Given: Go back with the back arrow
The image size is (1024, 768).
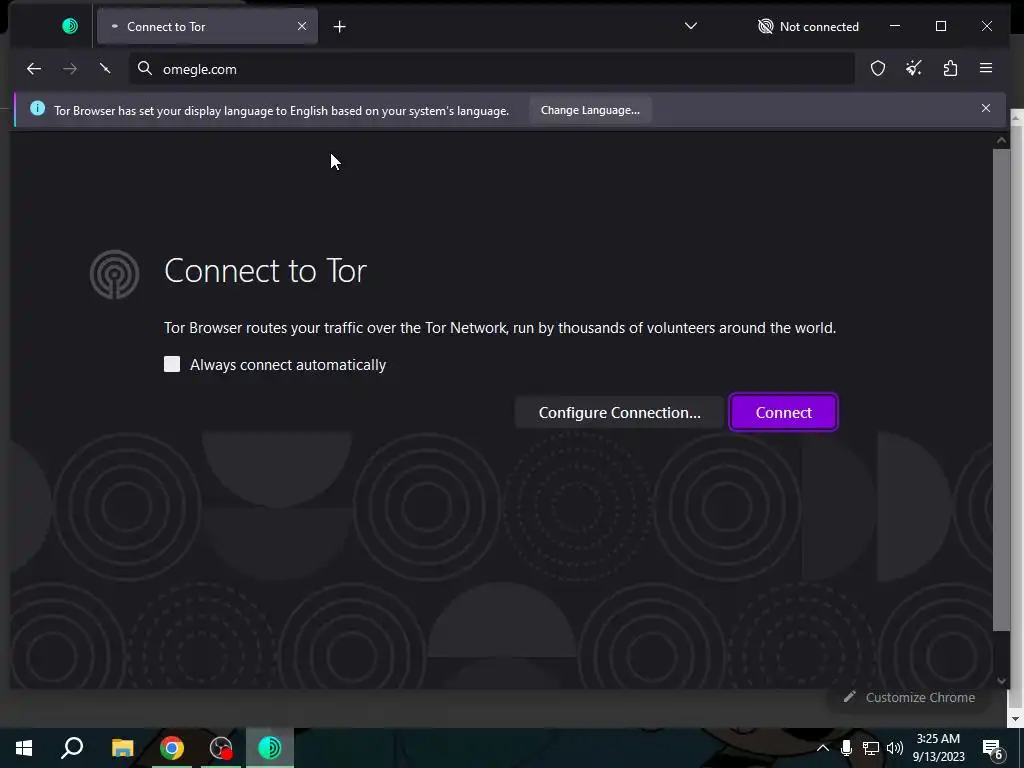Looking at the screenshot, I should pyautogui.click(x=34, y=69).
